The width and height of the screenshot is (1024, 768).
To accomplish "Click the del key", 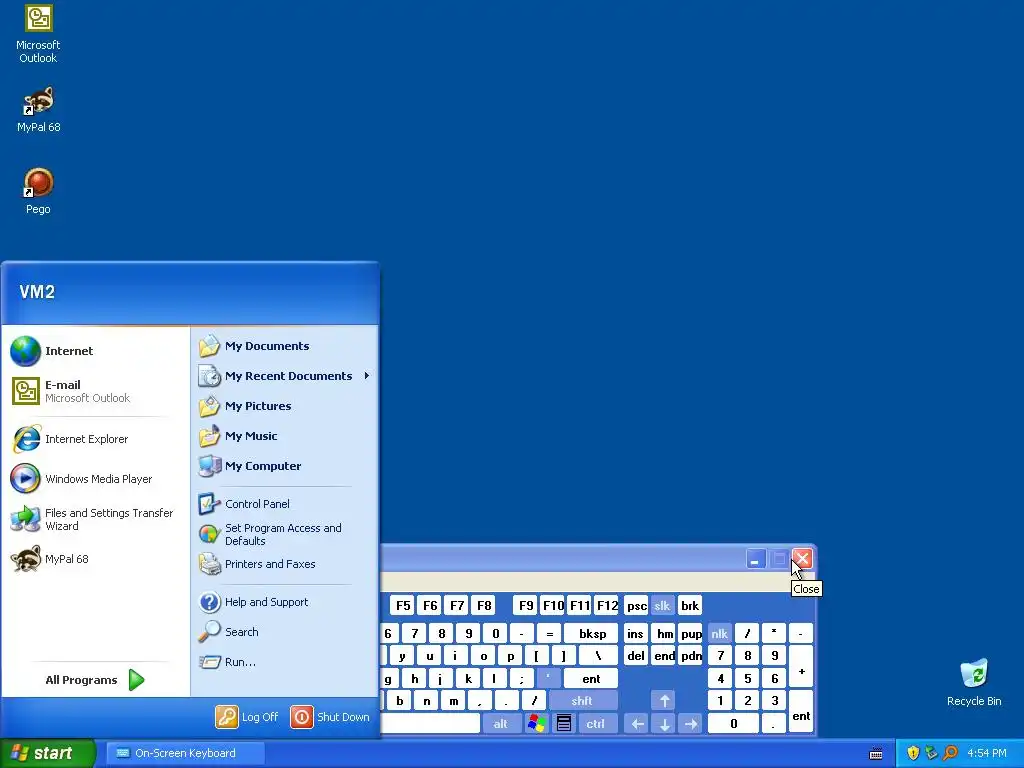I will click(x=635, y=656).
